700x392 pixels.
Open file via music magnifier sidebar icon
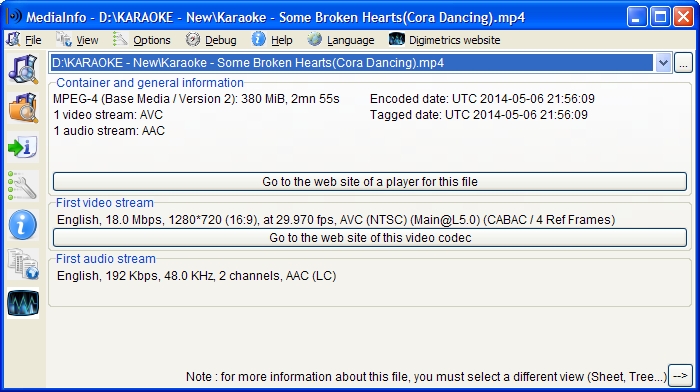tap(23, 69)
